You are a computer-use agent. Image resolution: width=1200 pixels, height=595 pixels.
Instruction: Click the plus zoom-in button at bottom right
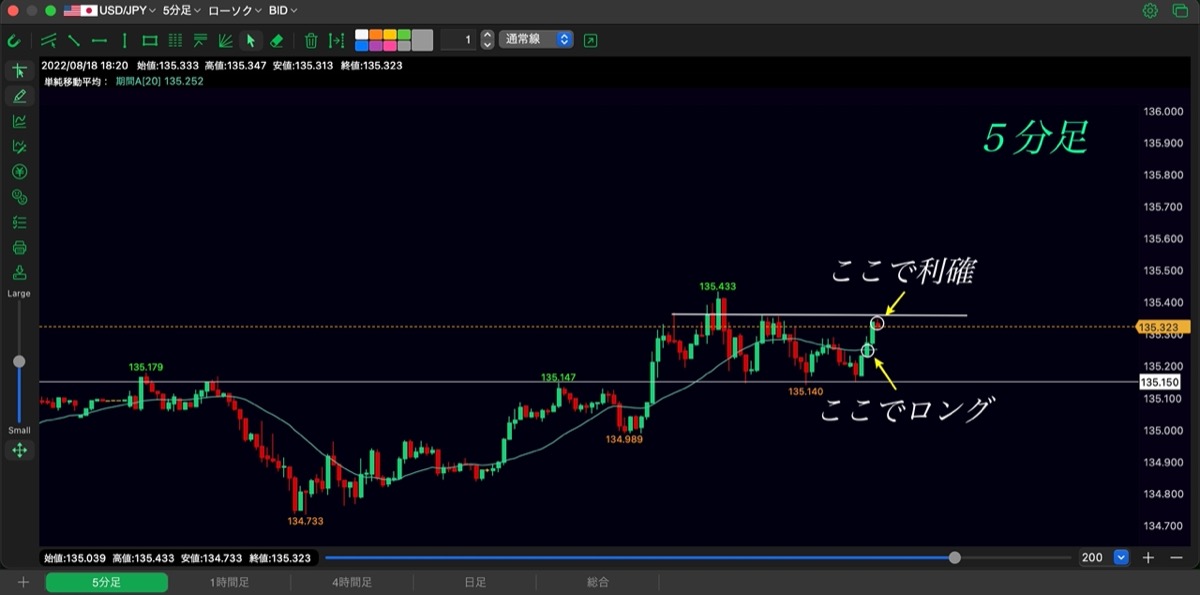pyautogui.click(x=1149, y=558)
